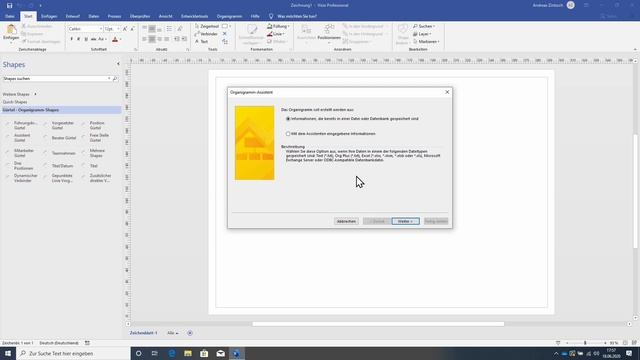Open the Positionieren dropdown in Anordnen
640x360 pixels.
pyautogui.click(x=329, y=33)
